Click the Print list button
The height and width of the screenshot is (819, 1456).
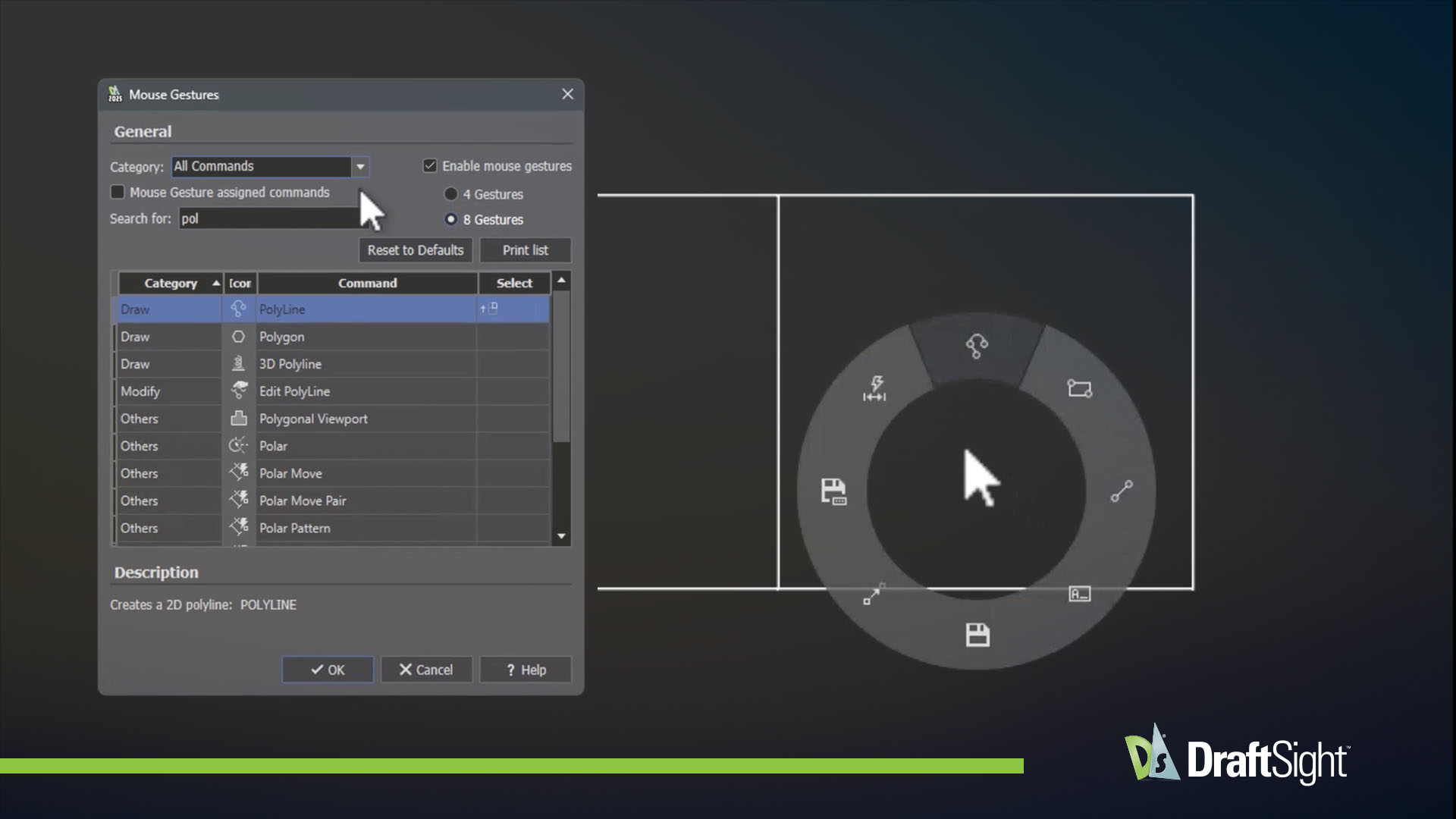click(x=525, y=250)
